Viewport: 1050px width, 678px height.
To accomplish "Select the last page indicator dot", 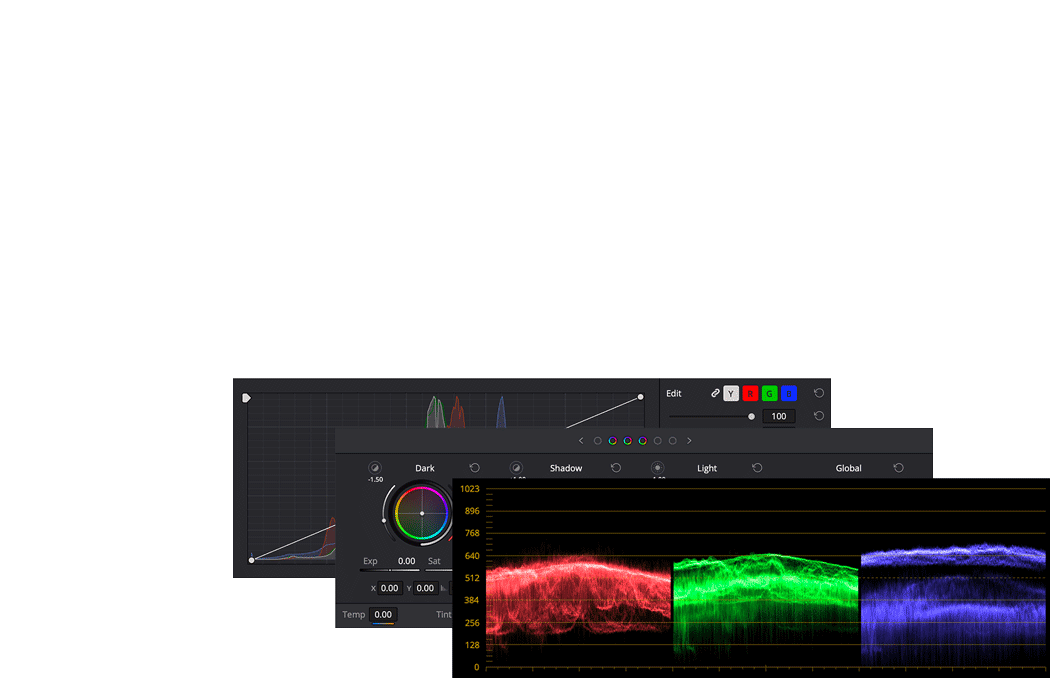I will (673, 441).
